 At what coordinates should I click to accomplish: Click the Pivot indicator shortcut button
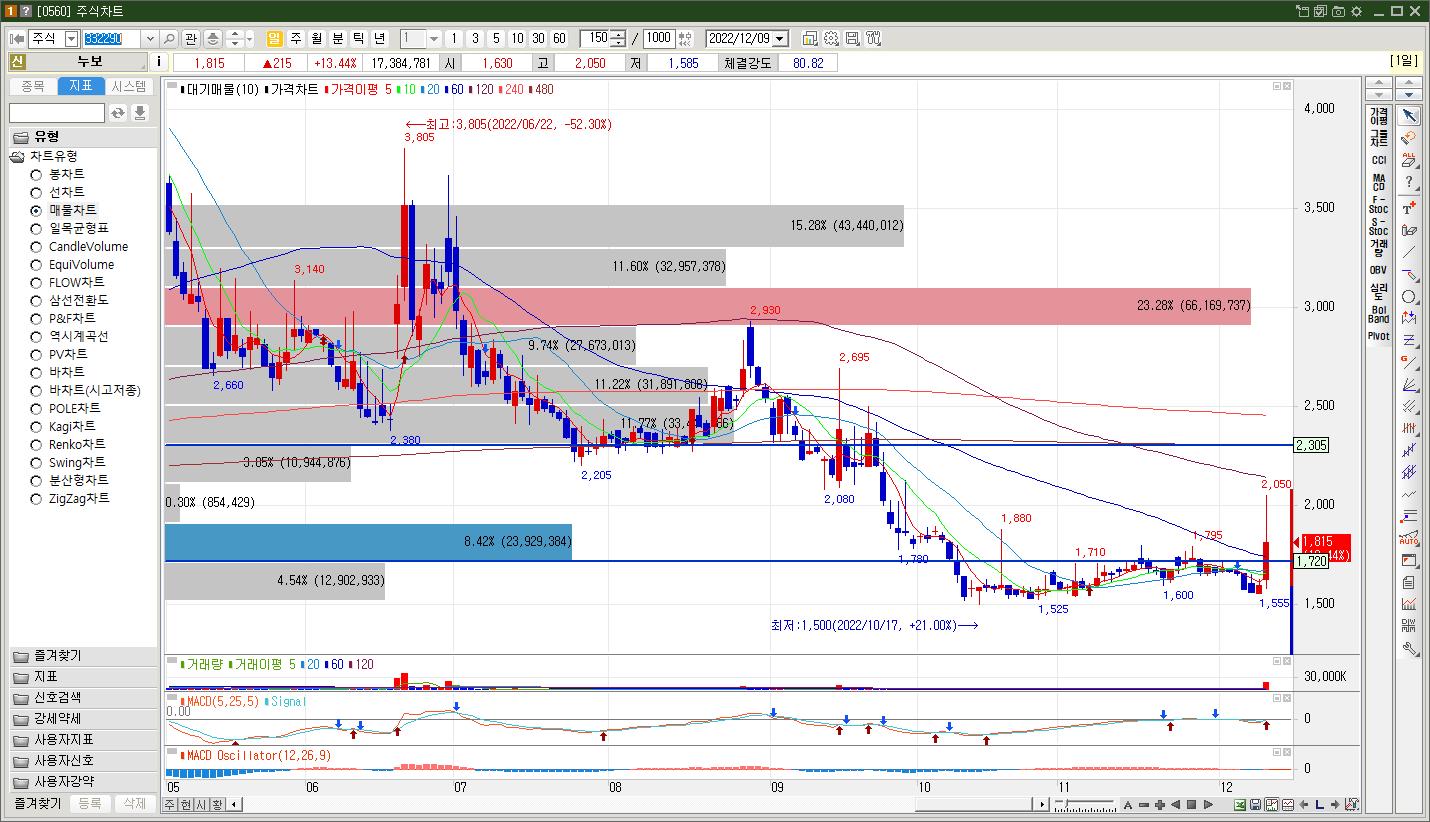pyautogui.click(x=1379, y=336)
